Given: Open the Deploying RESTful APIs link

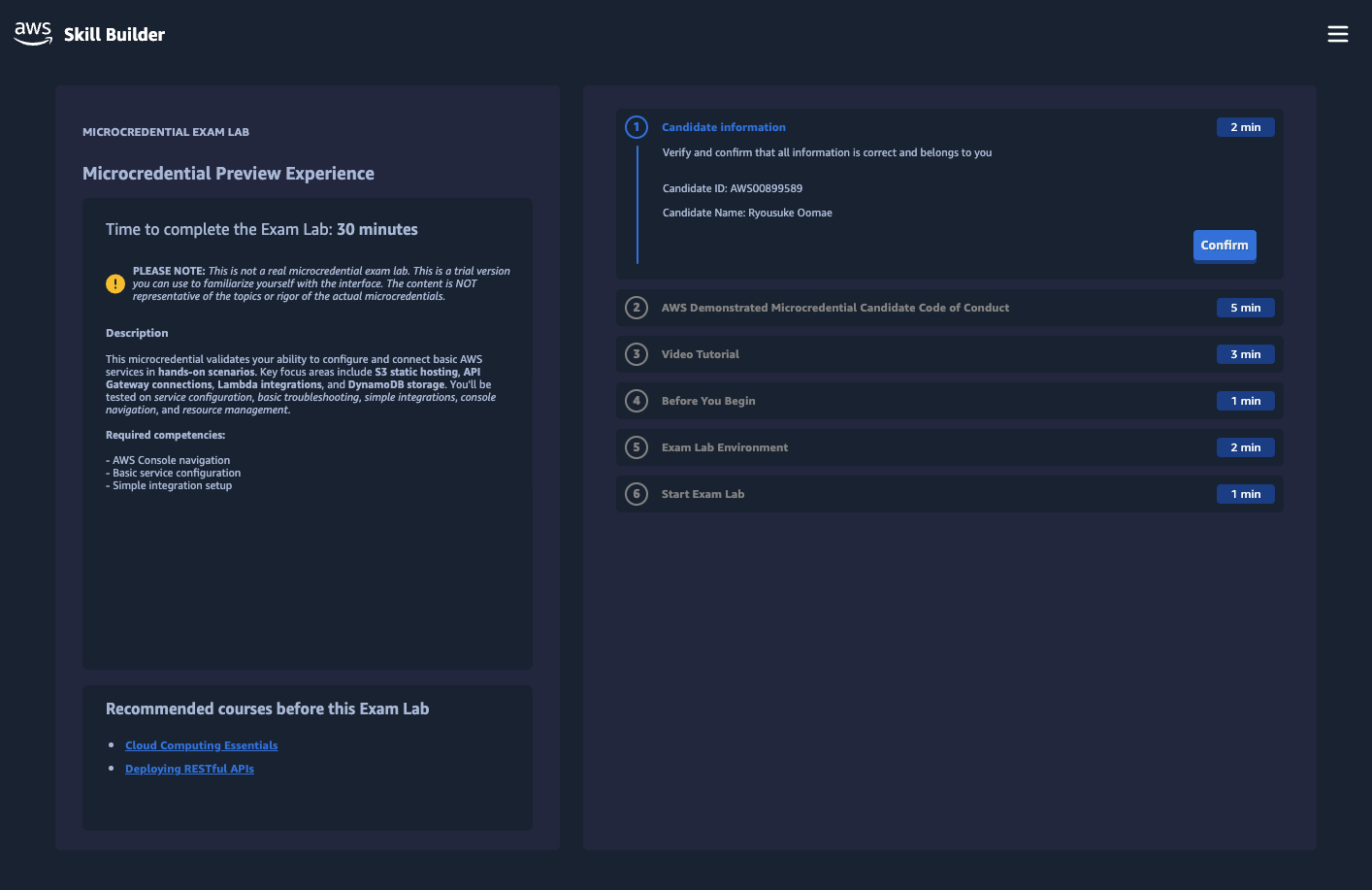Looking at the screenshot, I should coord(189,769).
